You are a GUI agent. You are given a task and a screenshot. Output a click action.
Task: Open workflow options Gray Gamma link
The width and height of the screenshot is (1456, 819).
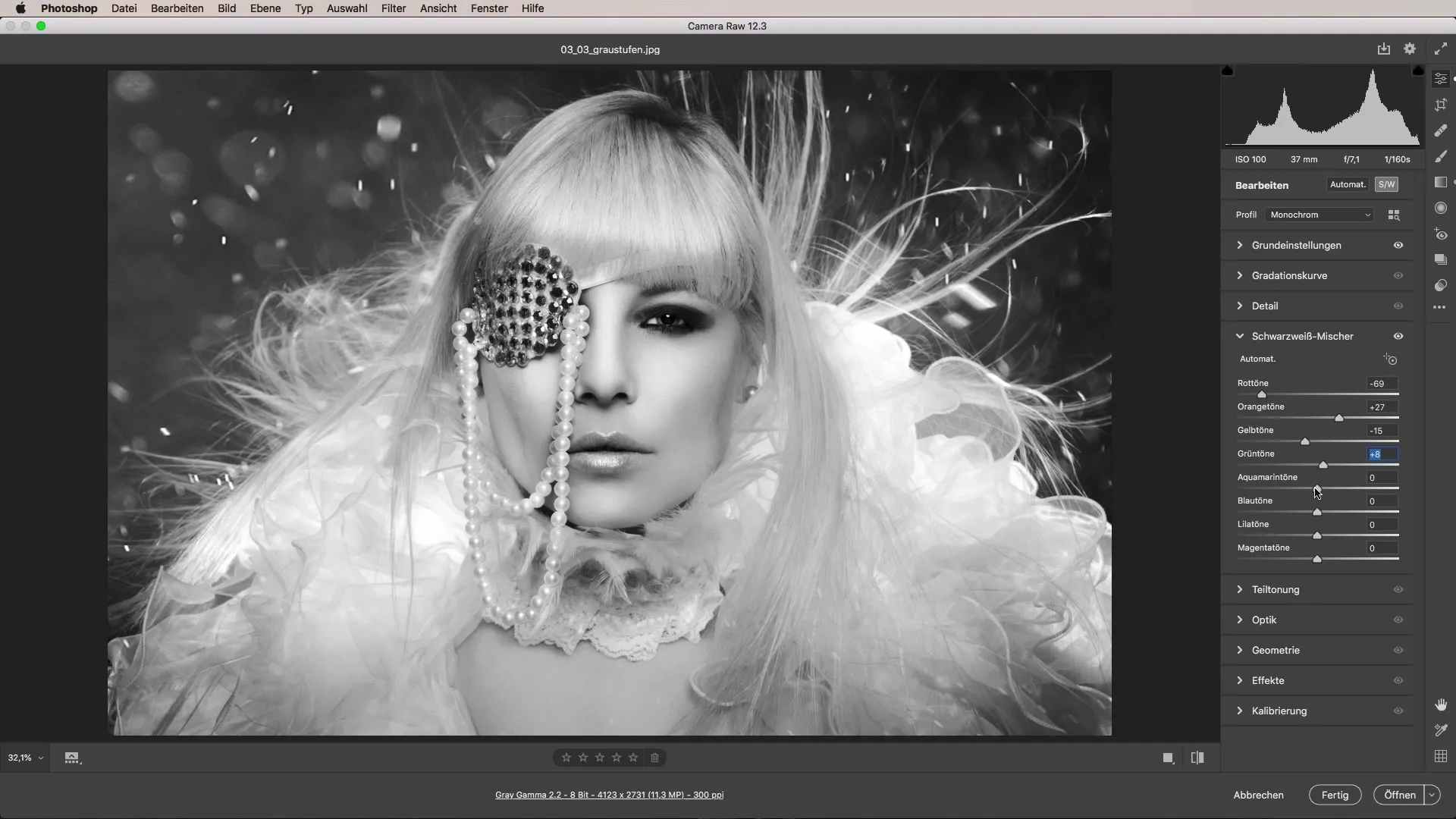click(609, 795)
